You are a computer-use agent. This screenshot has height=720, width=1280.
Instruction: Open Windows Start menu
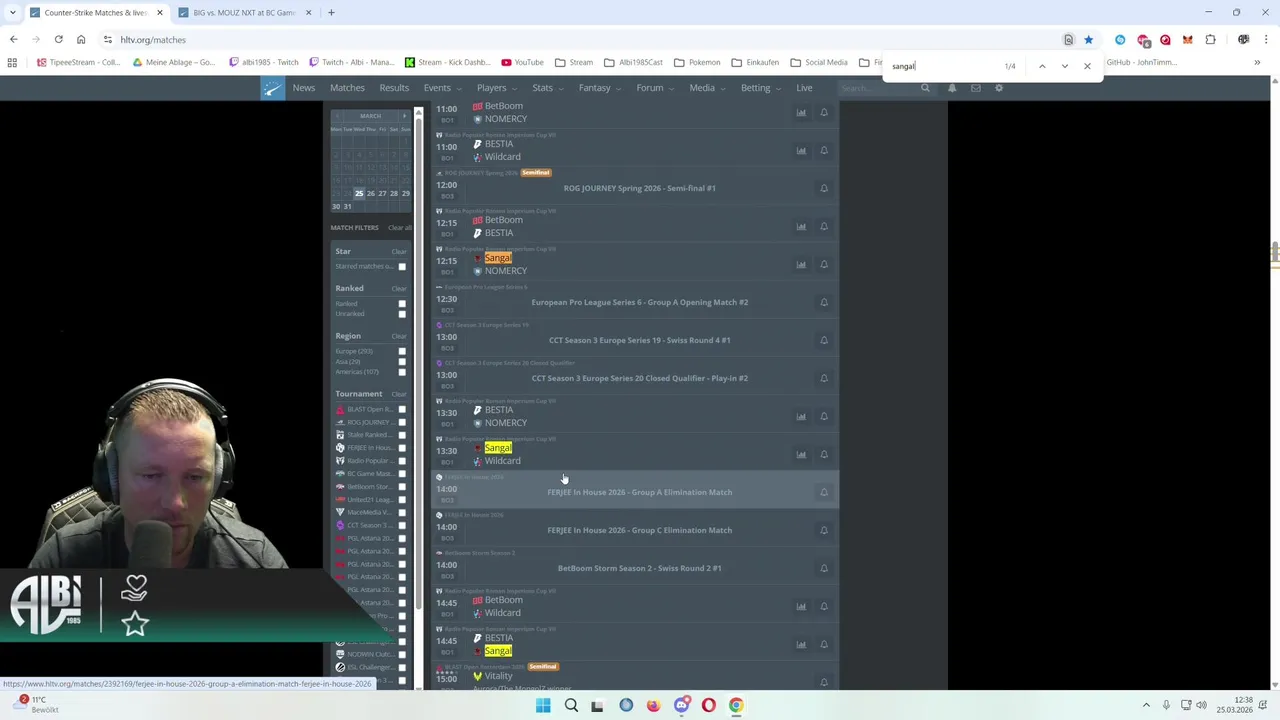point(543,705)
